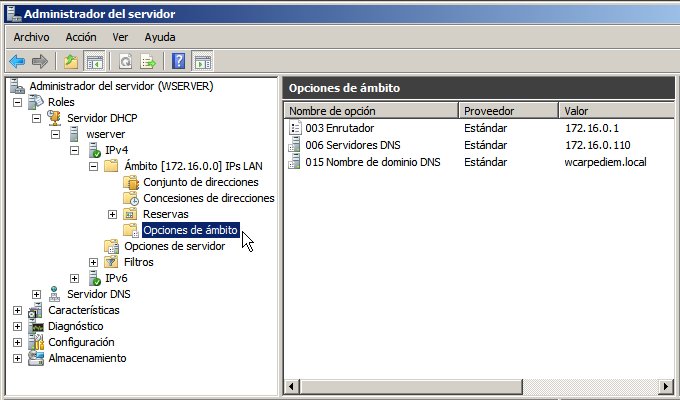Select Concesiones de direcciones tree label

click(209, 198)
